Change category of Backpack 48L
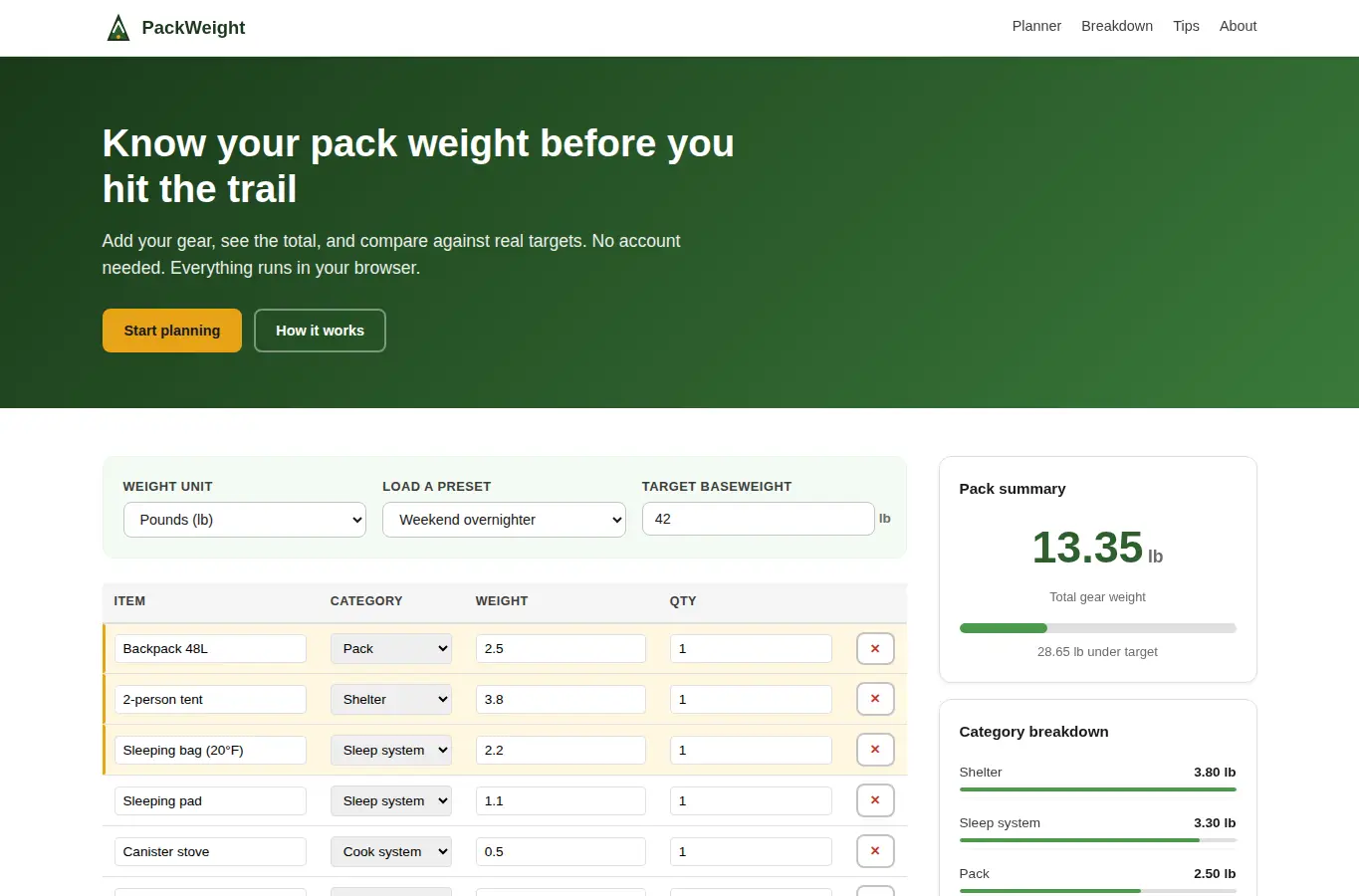The height and width of the screenshot is (896, 1359). tap(391, 649)
